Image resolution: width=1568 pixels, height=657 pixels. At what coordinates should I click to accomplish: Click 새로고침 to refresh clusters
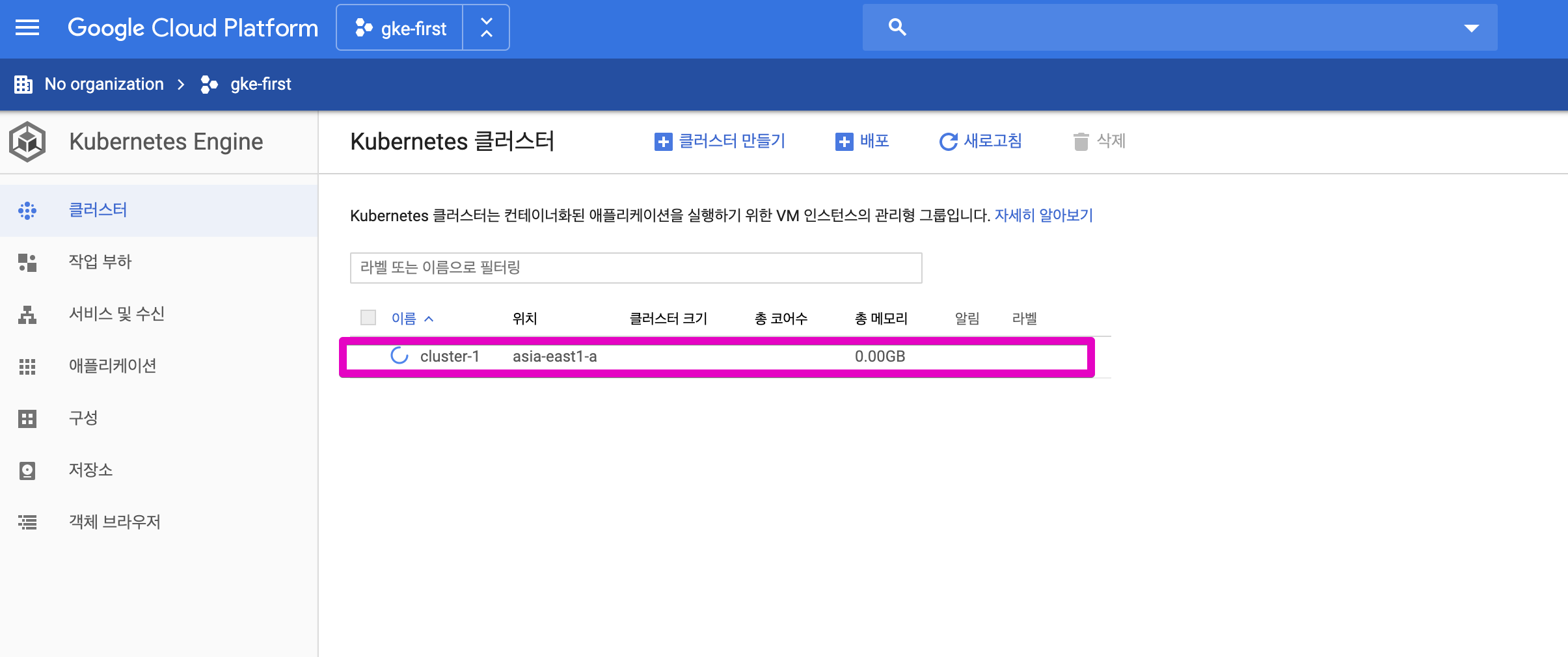pos(980,141)
